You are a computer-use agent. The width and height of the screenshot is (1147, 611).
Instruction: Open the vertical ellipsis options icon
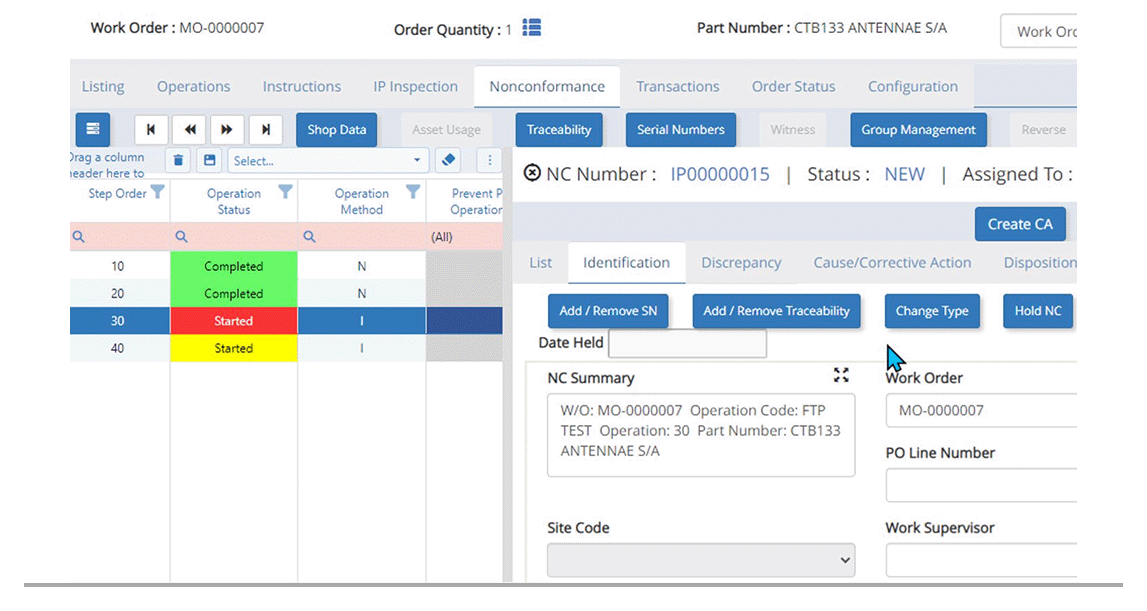tap(489, 160)
